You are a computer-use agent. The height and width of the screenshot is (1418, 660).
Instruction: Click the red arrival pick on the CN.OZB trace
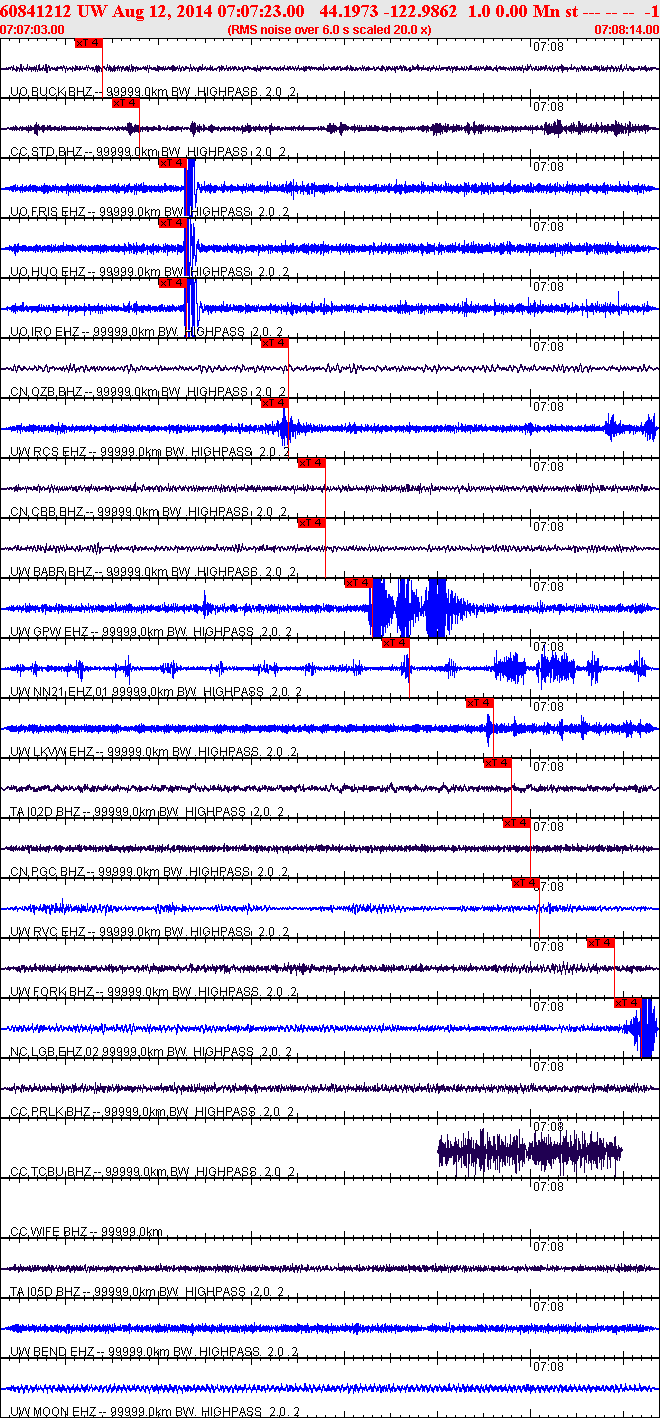[275, 343]
